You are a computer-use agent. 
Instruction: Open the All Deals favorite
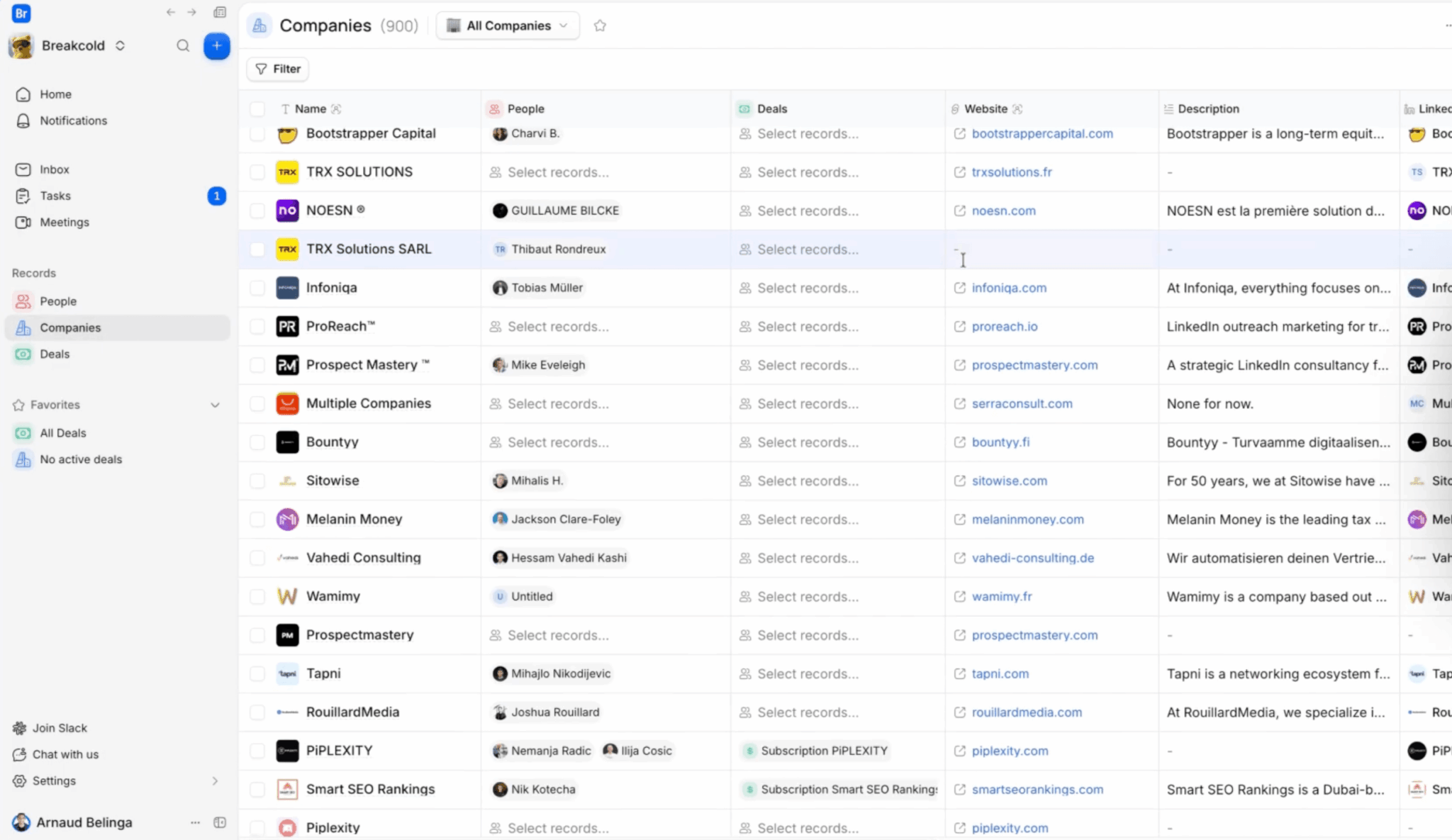(117, 433)
